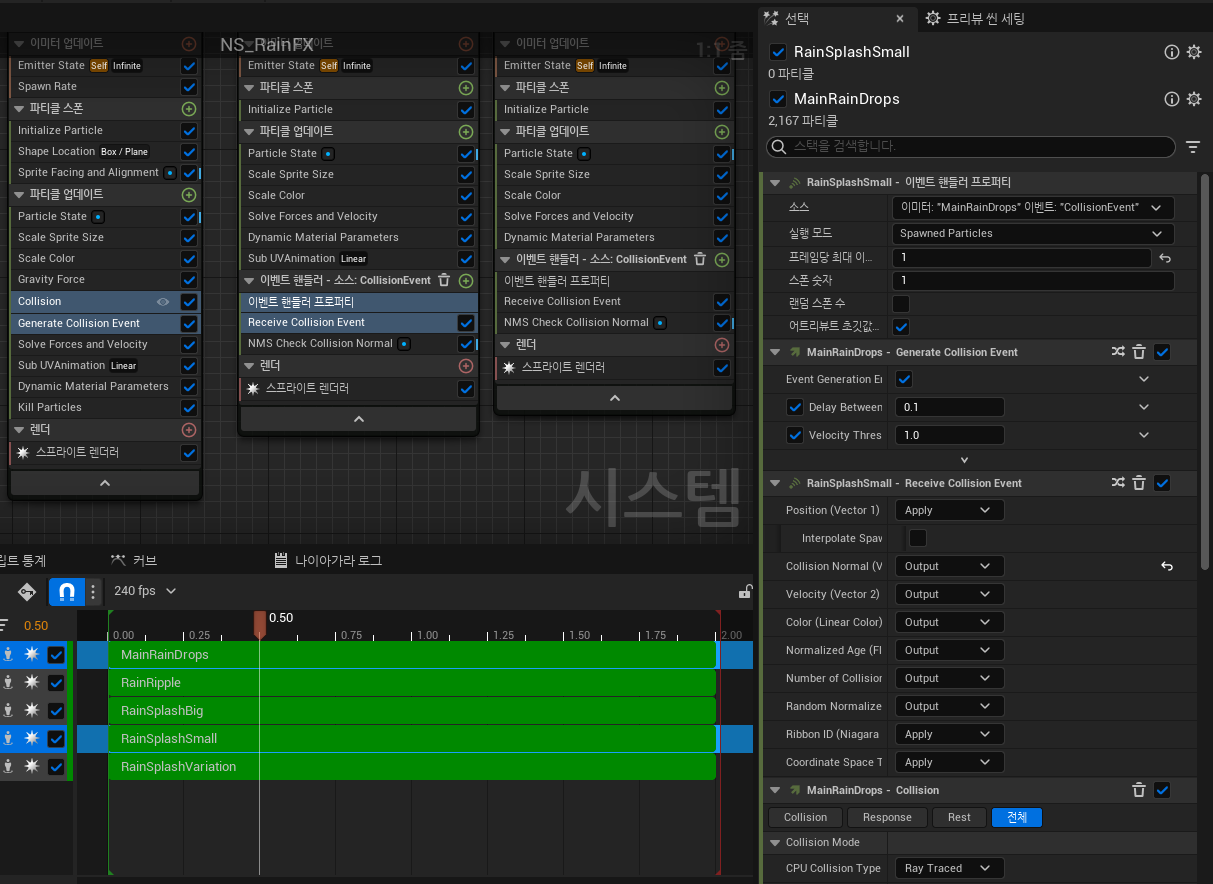
Task: Toggle 어트리뷰트 초깃값 checkbox
Action: click(x=901, y=327)
